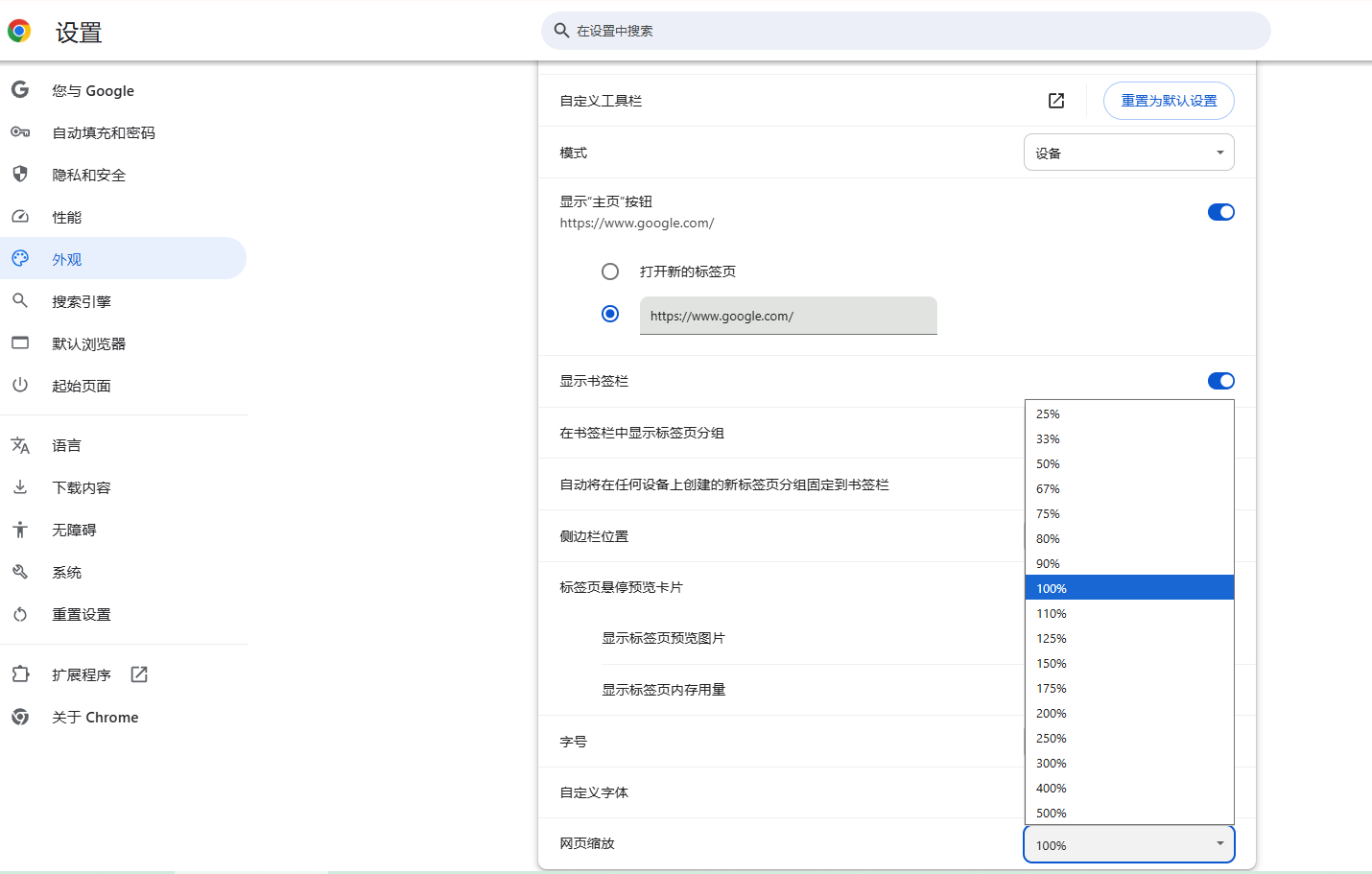
Task: Open 无障碍 settings section
Action: tap(123, 530)
